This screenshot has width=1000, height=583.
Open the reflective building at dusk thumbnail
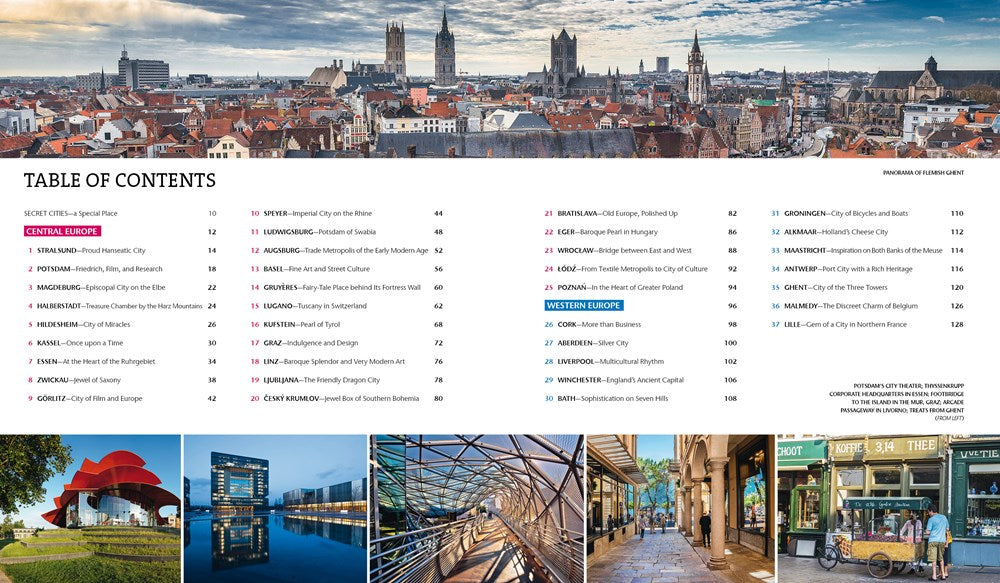pos(278,504)
